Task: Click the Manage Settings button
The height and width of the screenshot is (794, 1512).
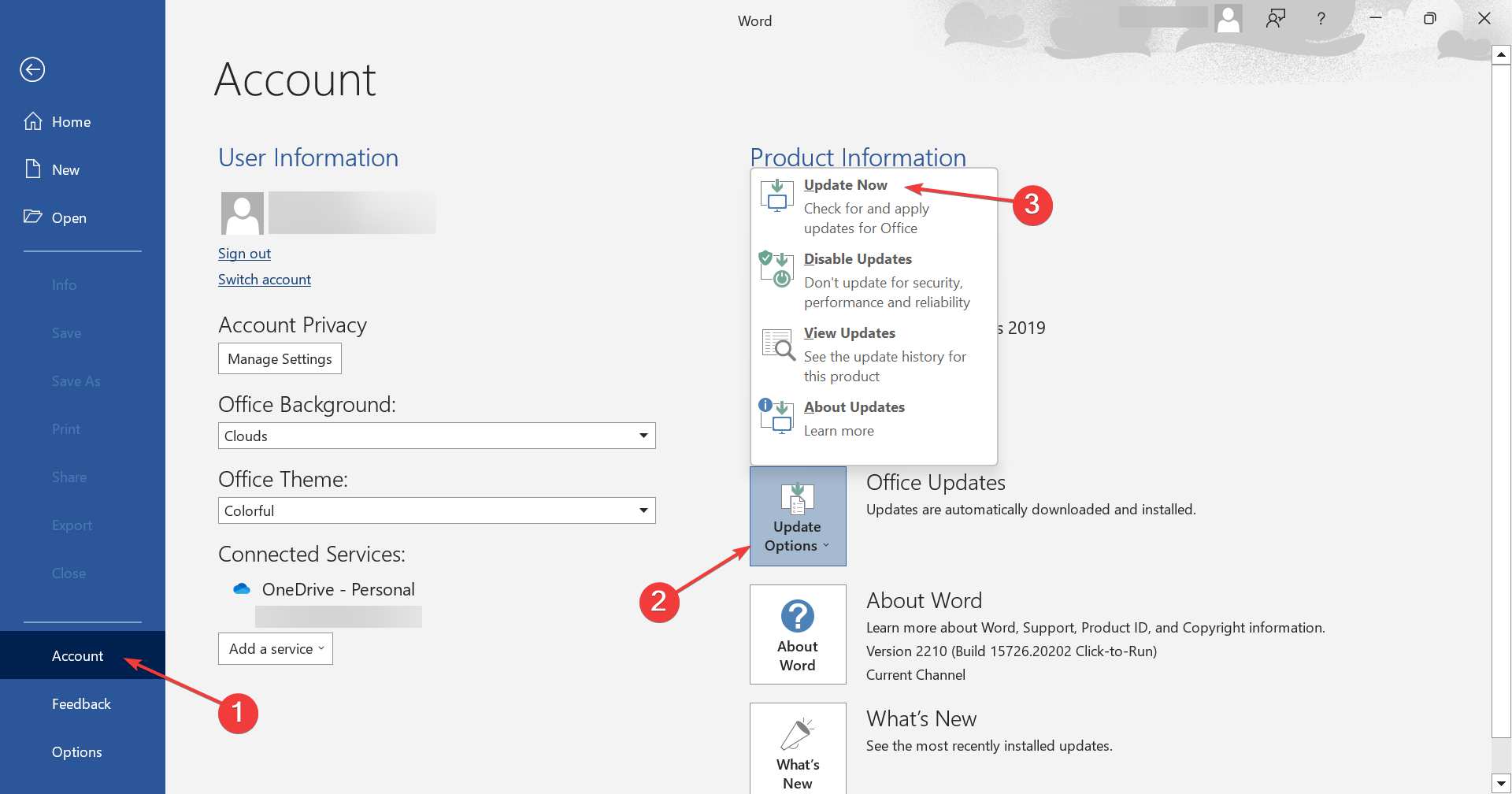Action: tap(280, 358)
